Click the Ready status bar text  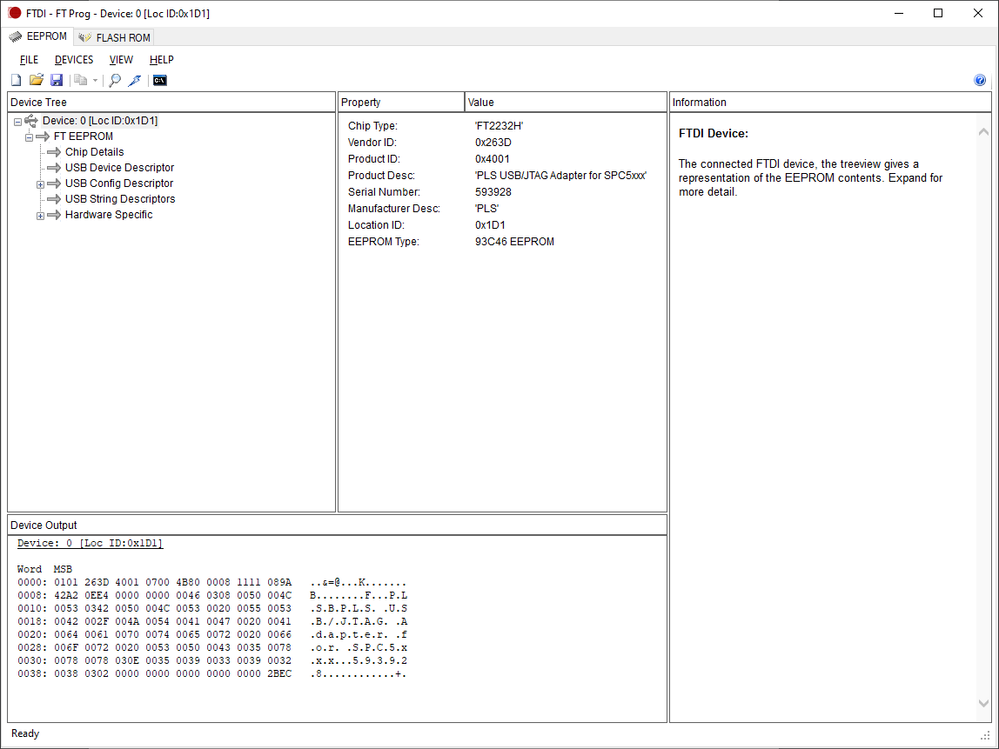click(25, 734)
